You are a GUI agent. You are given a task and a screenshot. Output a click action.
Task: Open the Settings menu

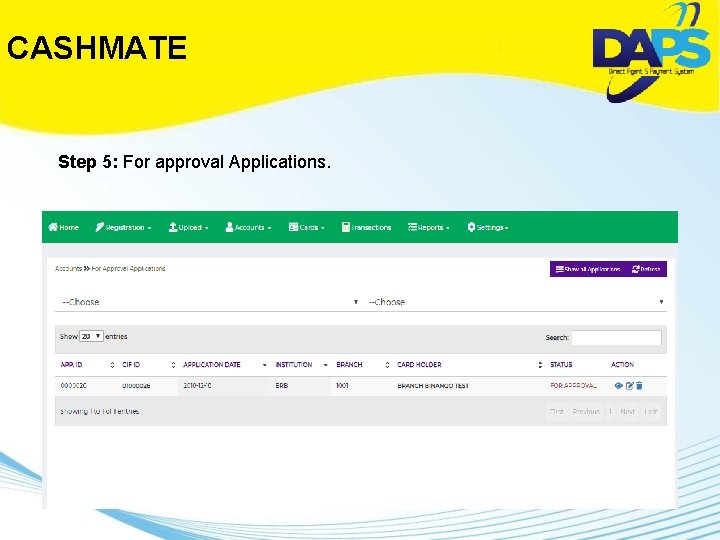pos(488,227)
